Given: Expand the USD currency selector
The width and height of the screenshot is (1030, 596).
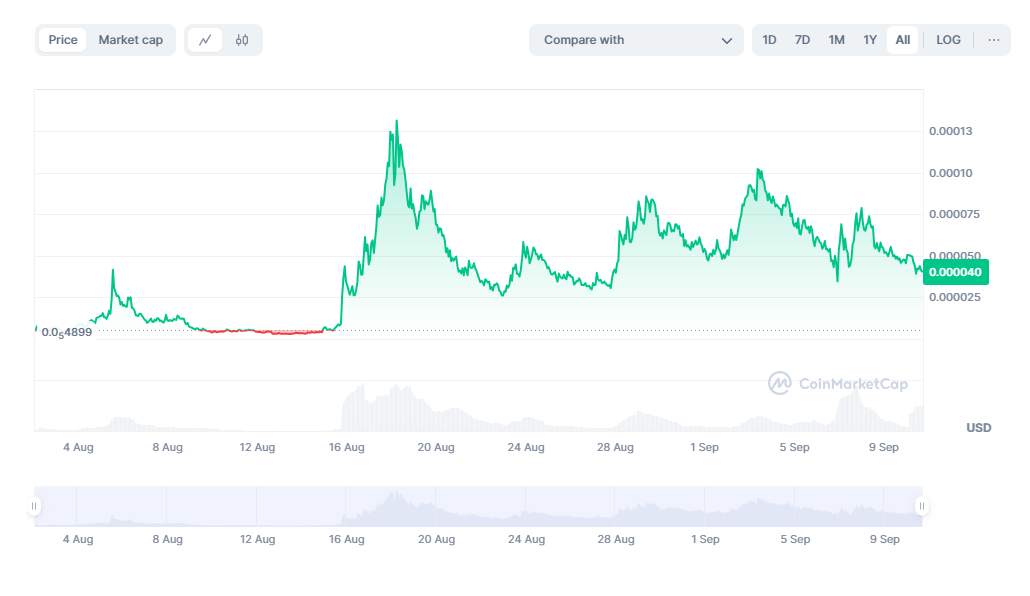Looking at the screenshot, I should point(977,427).
